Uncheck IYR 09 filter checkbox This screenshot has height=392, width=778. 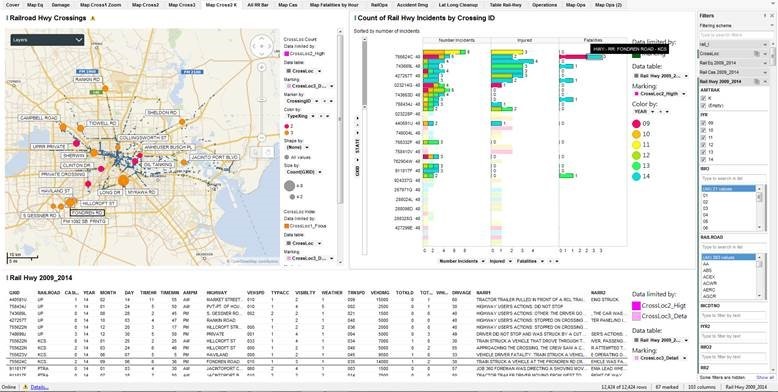703,123
